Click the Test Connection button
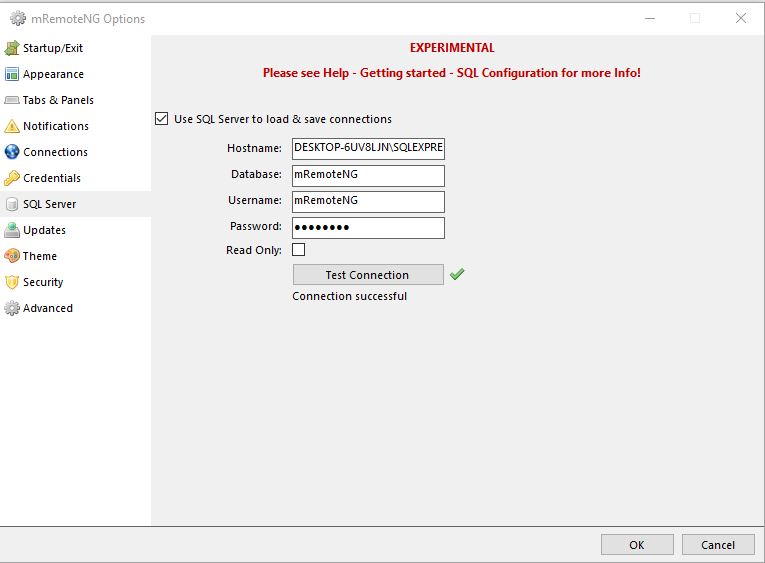The width and height of the screenshot is (765, 563). tap(368, 275)
